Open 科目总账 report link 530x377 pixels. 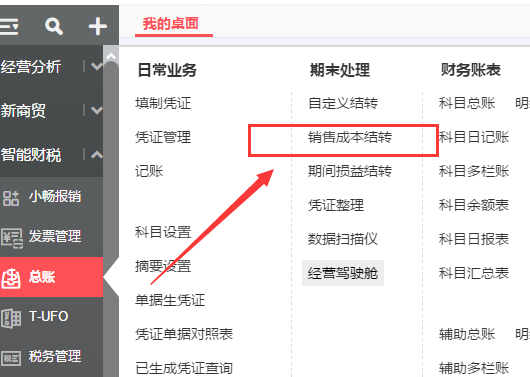click(x=467, y=103)
